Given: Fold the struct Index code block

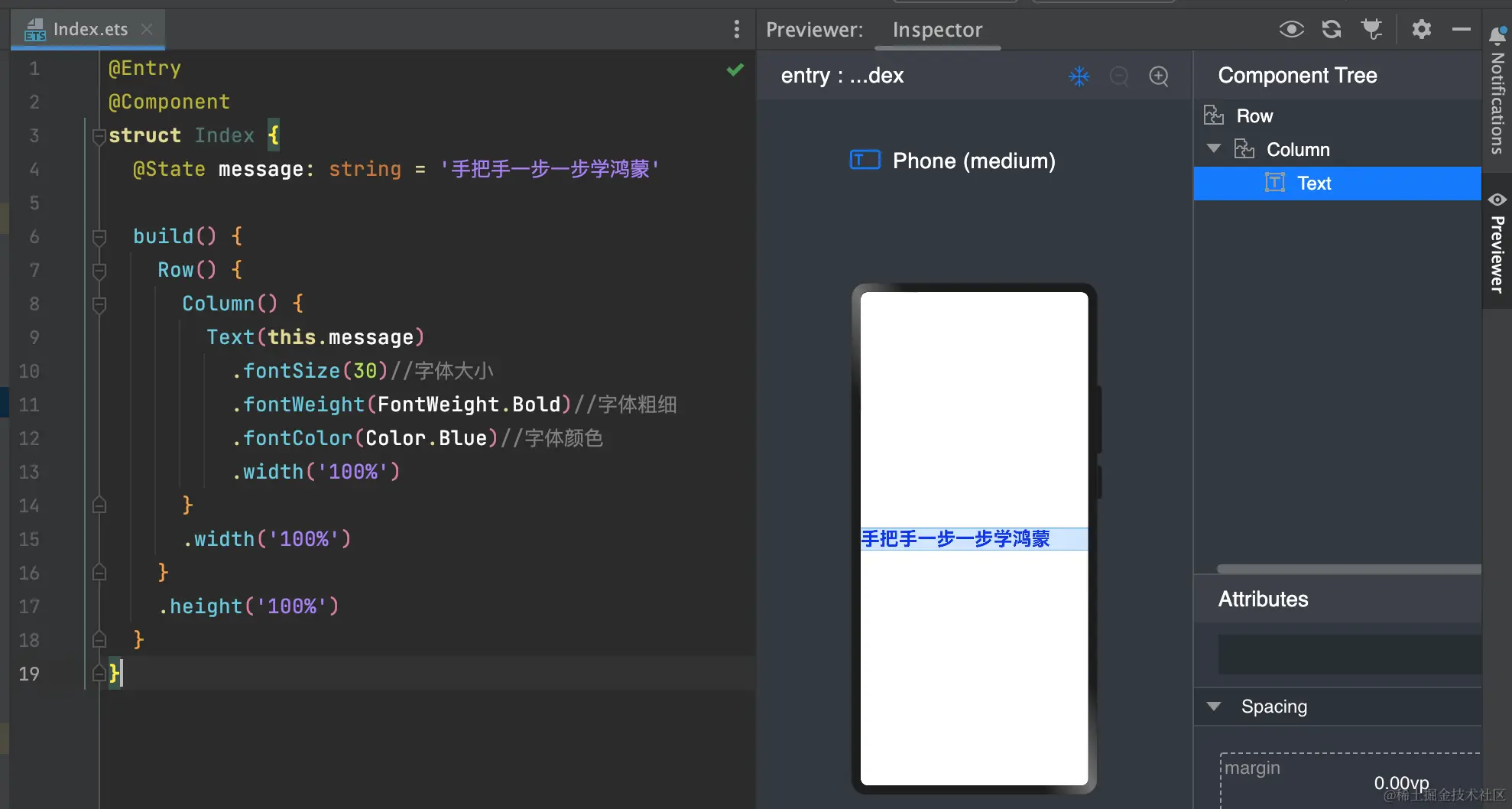Looking at the screenshot, I should tap(99, 136).
